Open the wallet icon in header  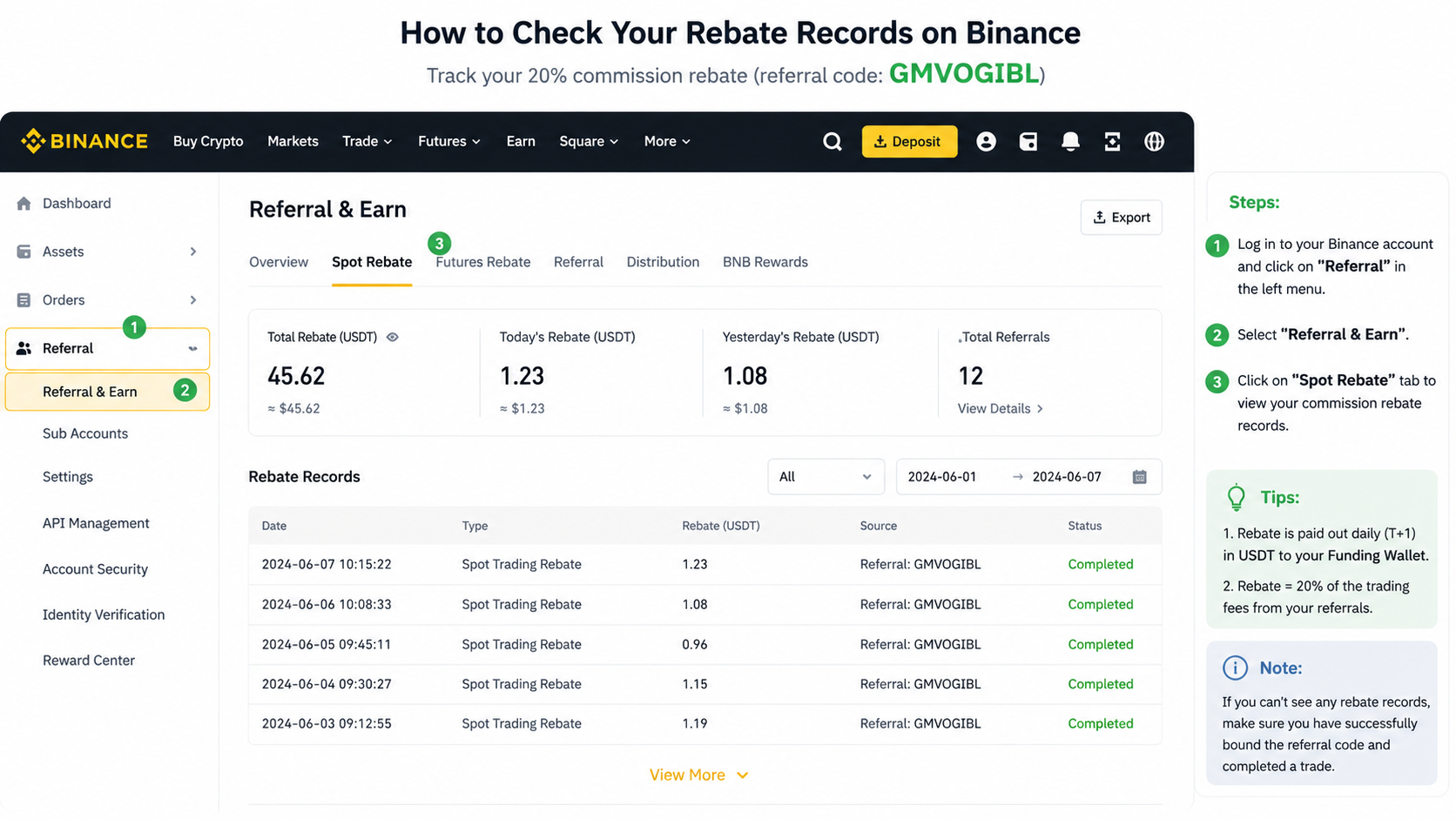pos(1028,141)
